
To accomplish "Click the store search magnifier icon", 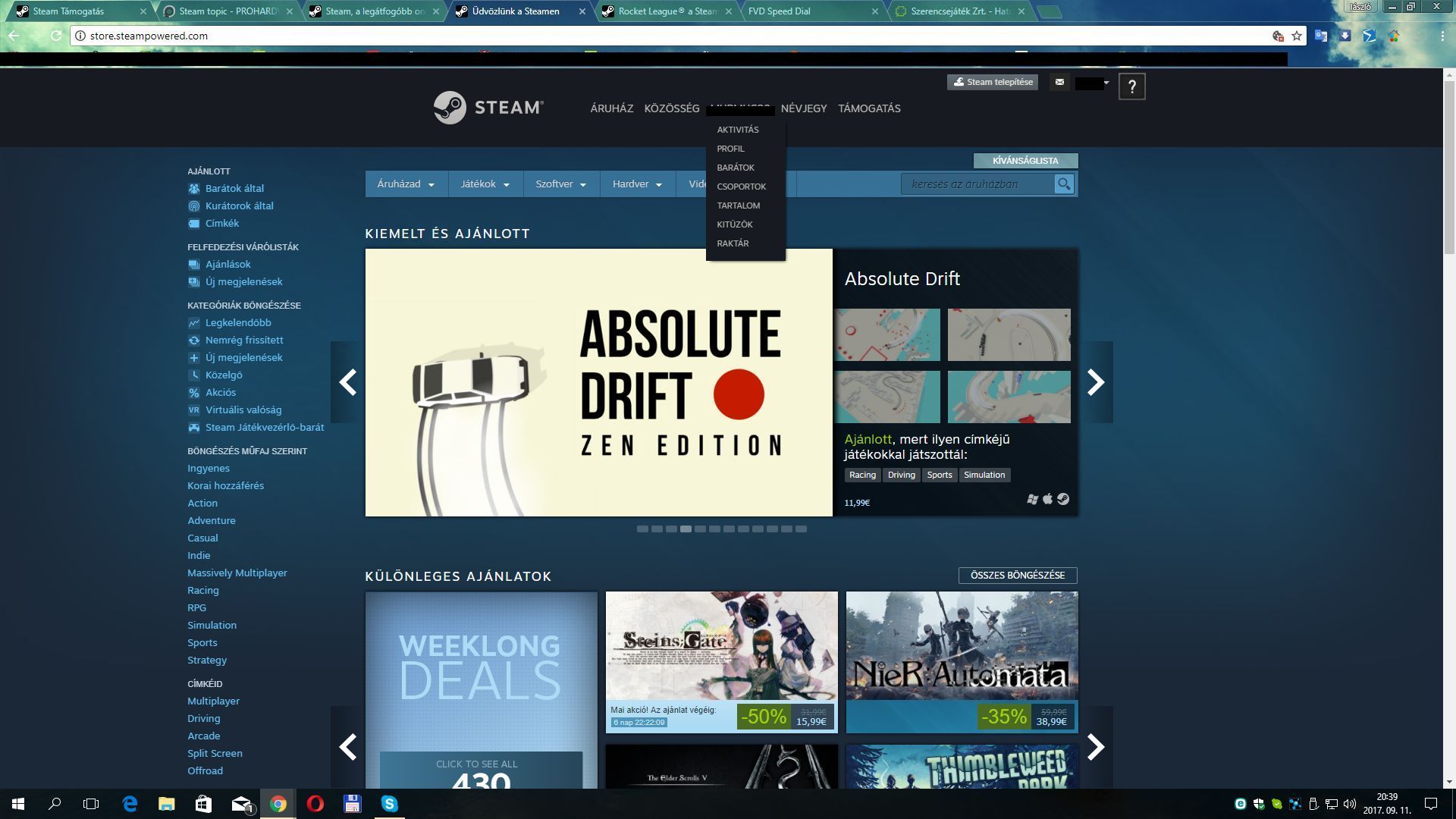I will tap(1064, 184).
